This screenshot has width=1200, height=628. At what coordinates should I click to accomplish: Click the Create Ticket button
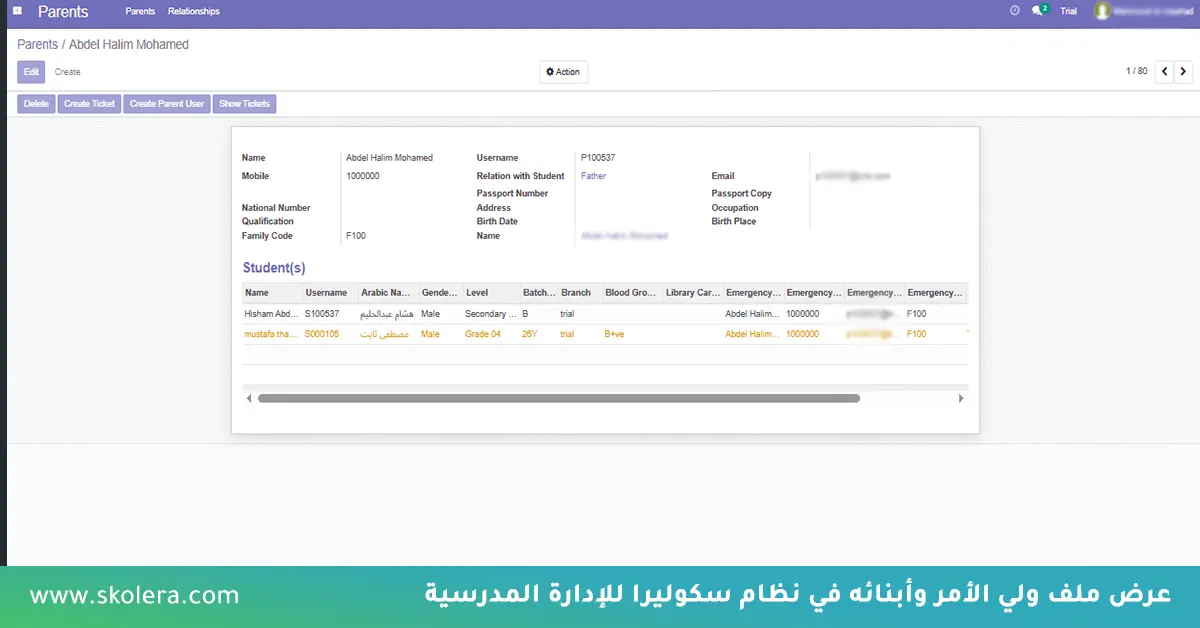click(x=90, y=104)
